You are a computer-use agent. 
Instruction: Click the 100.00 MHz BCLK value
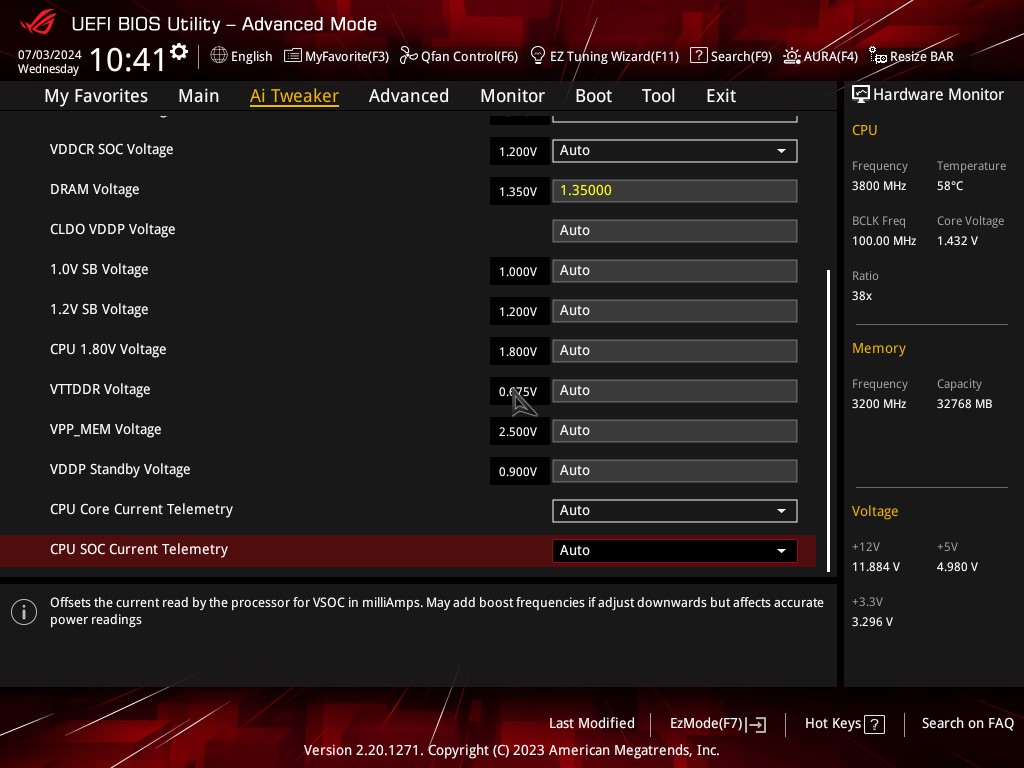click(x=884, y=241)
